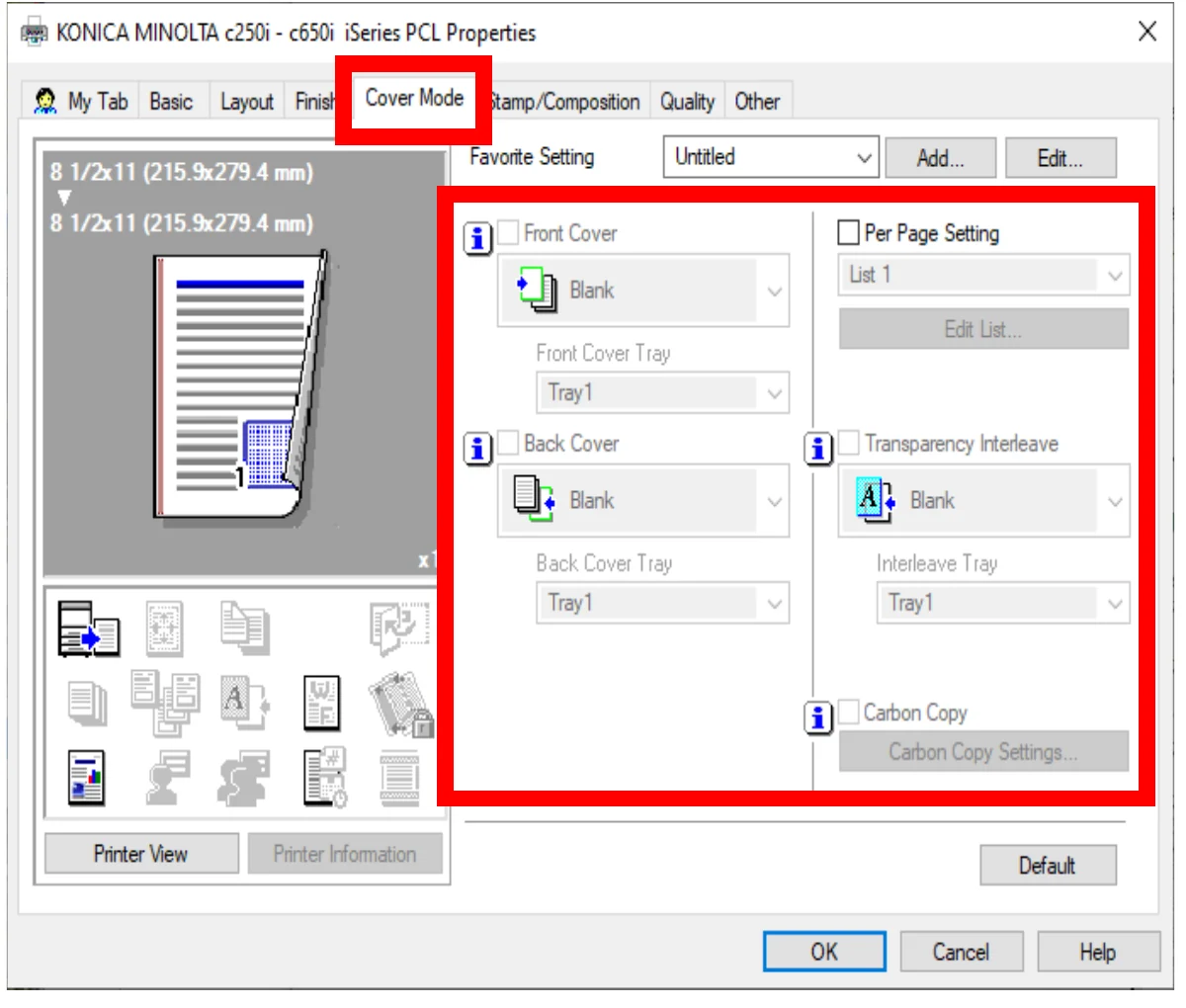Click the grayed multiple users account icon

[x=244, y=777]
